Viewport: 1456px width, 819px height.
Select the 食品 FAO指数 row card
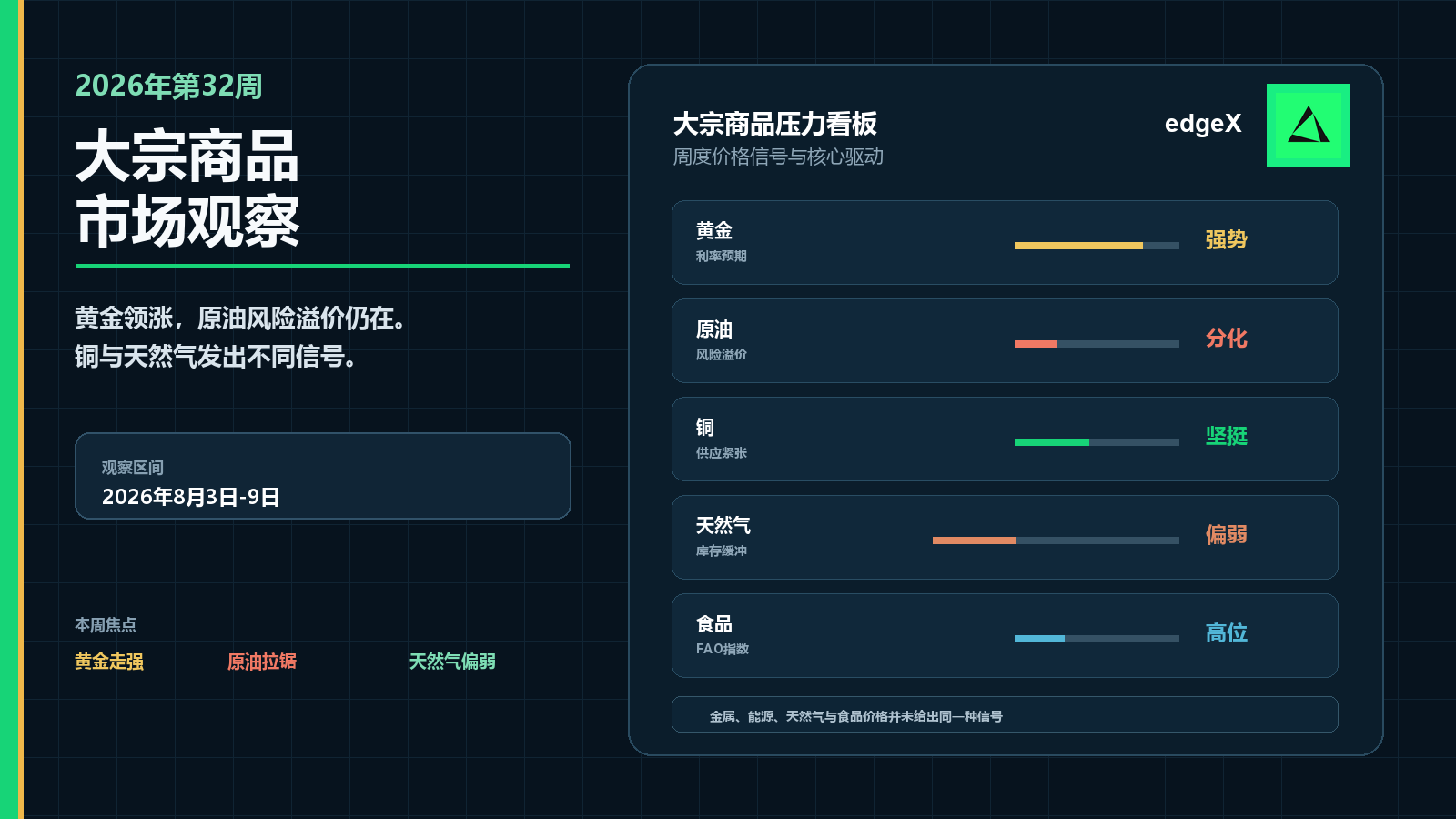(1005, 636)
